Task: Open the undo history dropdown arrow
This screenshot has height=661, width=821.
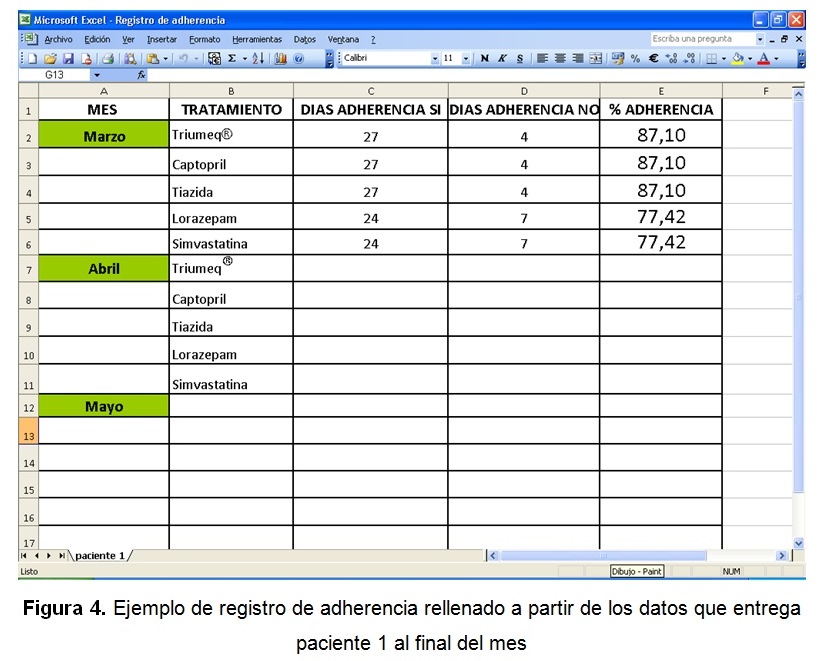Action: pos(196,59)
